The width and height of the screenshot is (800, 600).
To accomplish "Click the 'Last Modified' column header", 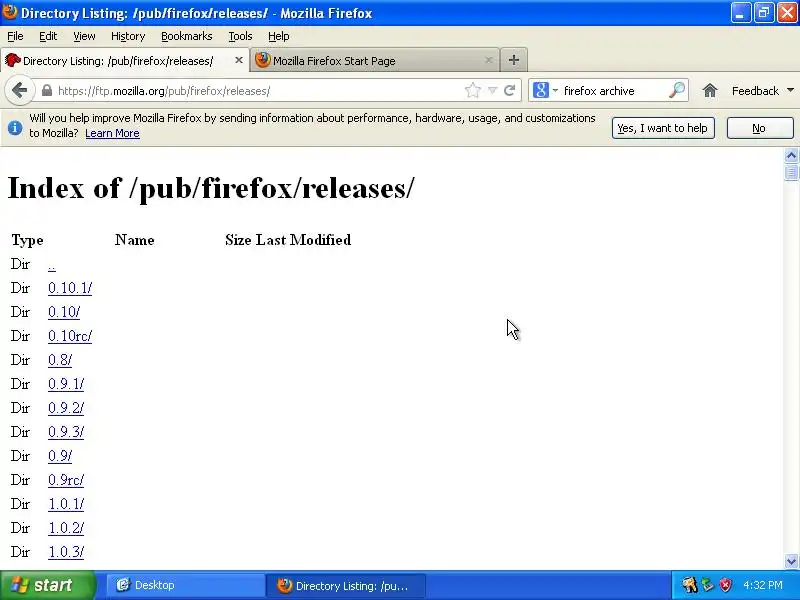I will pos(303,240).
